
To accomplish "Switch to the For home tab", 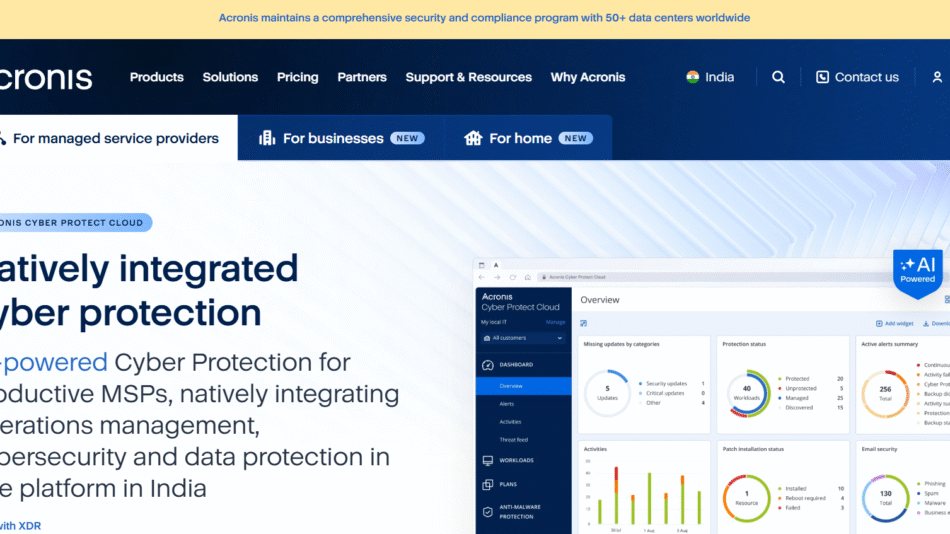I will [x=528, y=138].
